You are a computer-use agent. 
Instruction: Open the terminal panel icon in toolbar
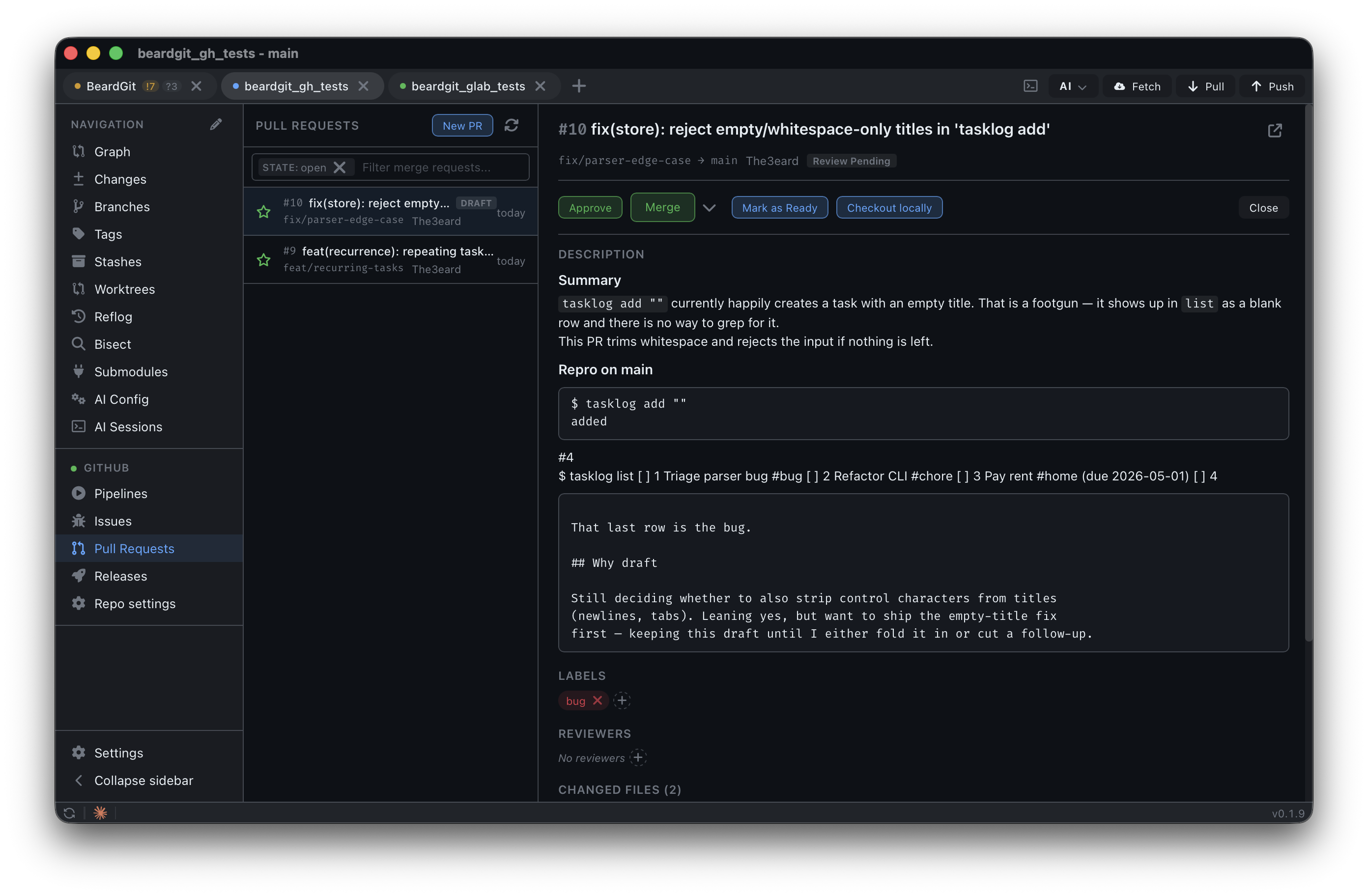click(1030, 86)
